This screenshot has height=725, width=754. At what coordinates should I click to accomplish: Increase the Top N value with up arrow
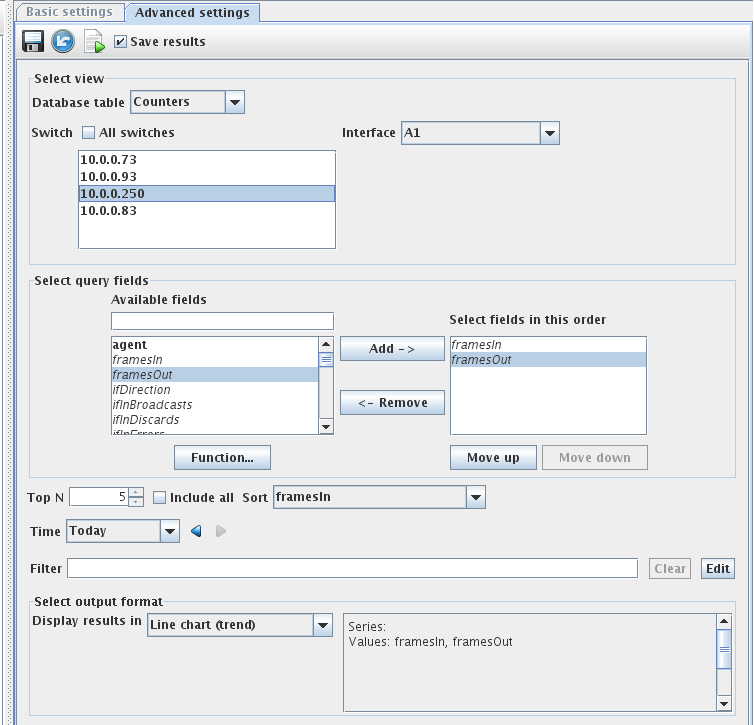[136, 492]
